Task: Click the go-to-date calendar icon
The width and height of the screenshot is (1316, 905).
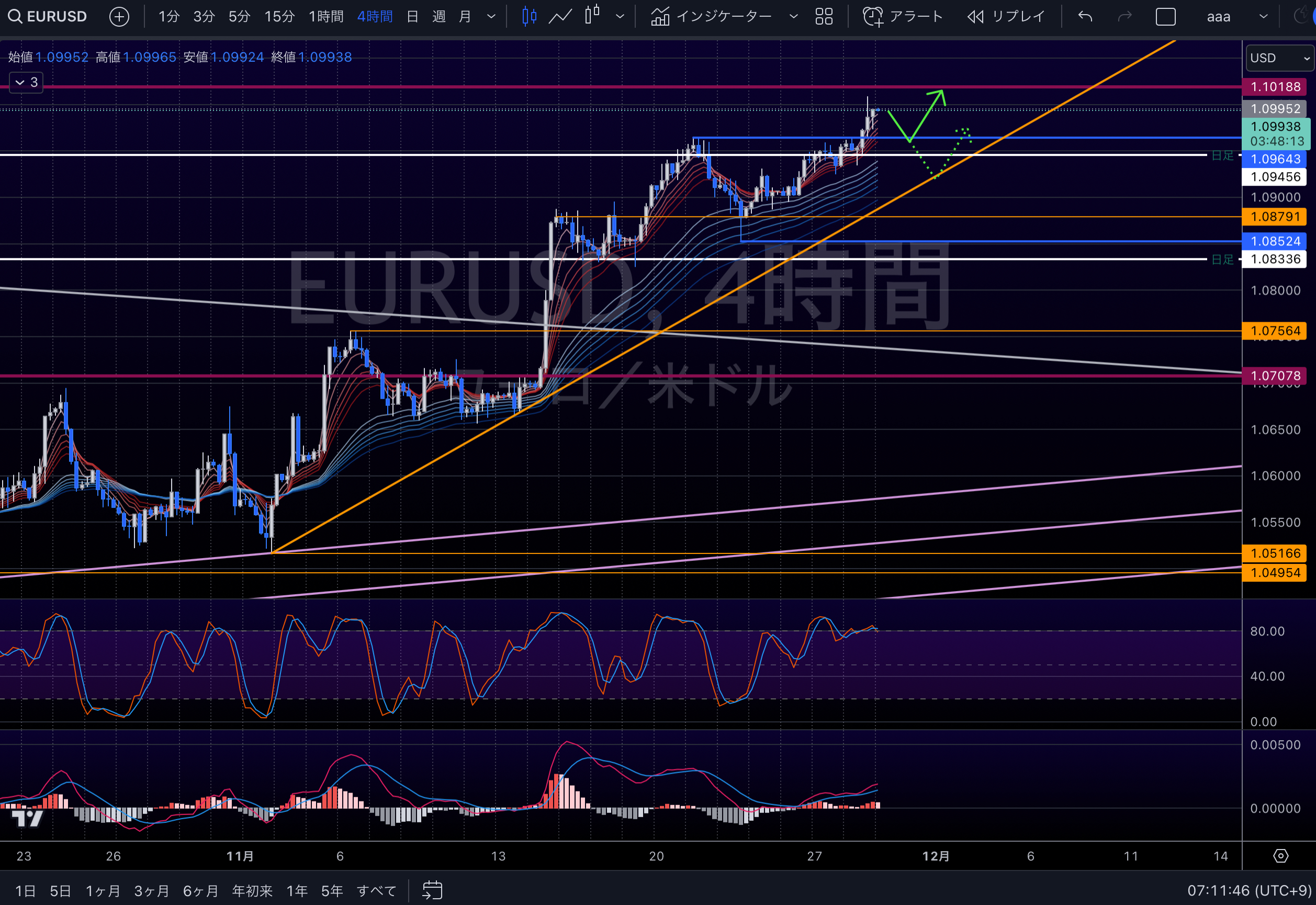Action: tap(432, 890)
